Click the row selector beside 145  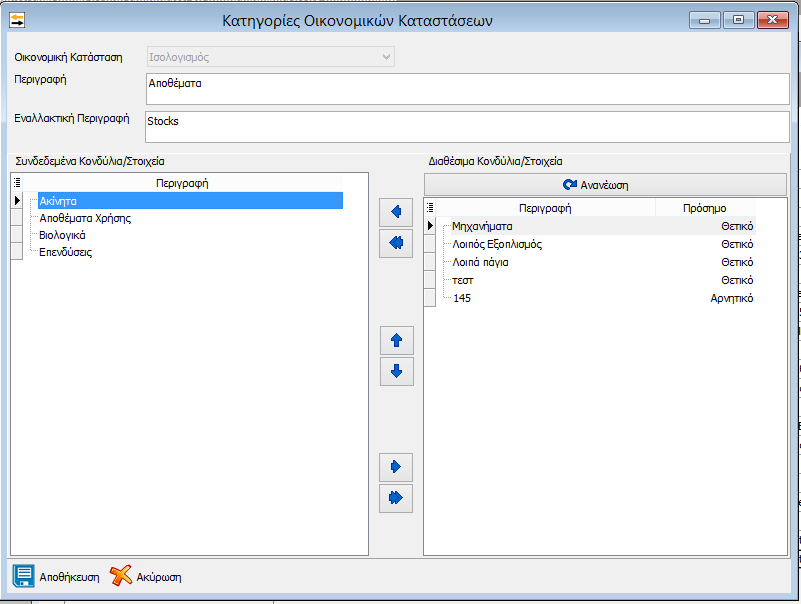pos(430,297)
